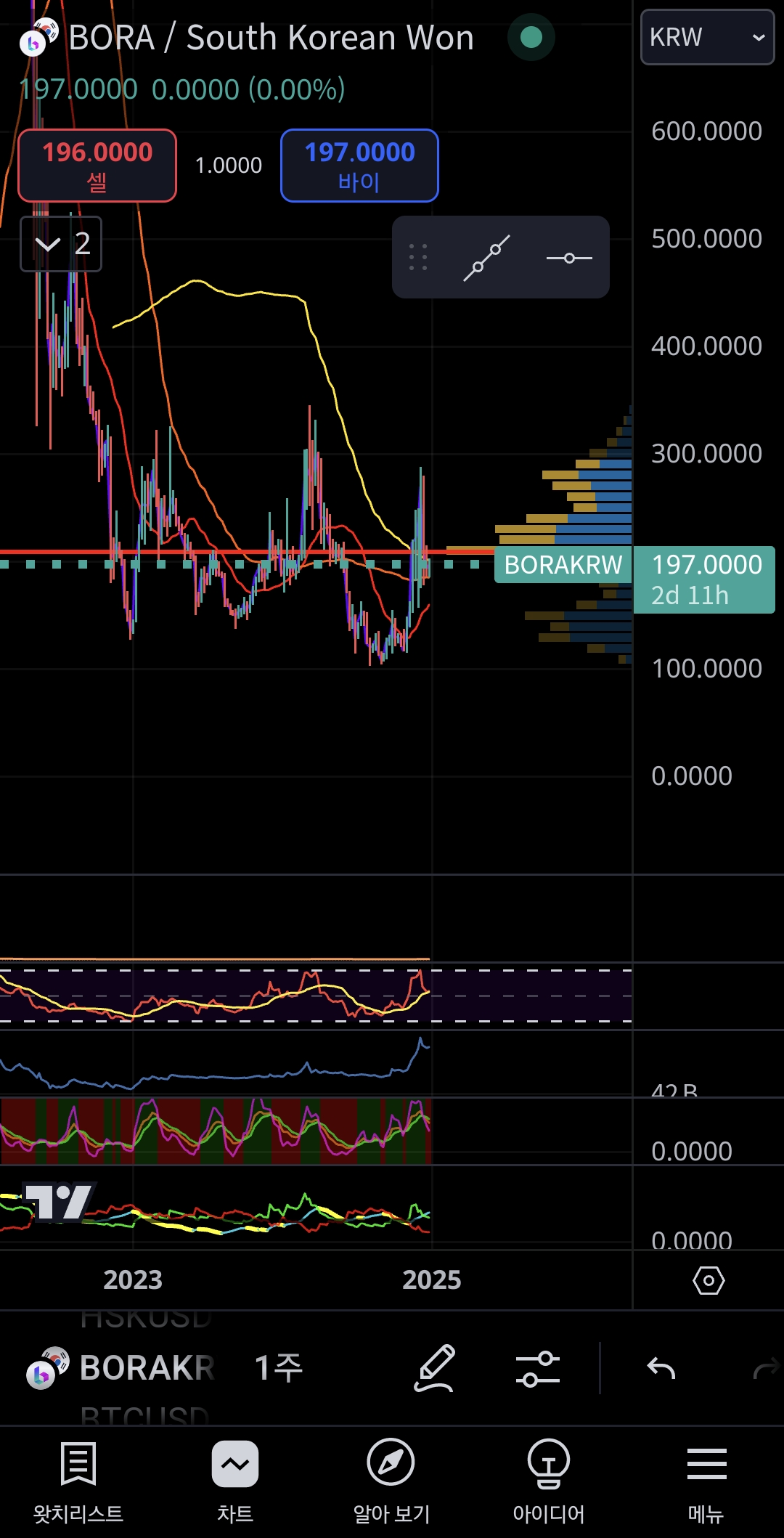Open the pencil drawing tools

click(435, 1368)
